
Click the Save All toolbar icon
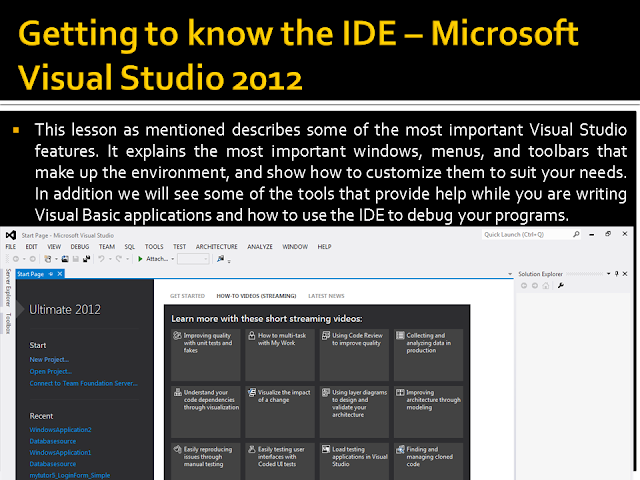click(x=87, y=259)
